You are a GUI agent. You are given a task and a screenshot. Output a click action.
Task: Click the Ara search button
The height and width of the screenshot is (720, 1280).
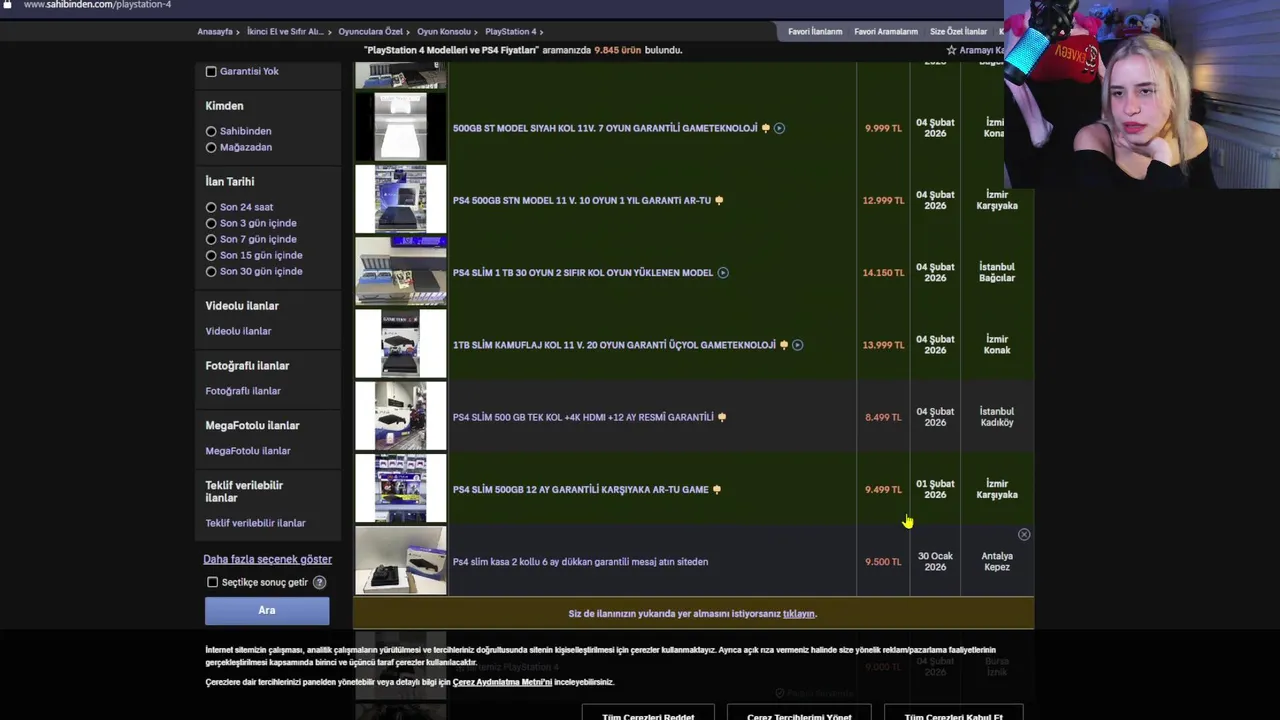point(267,610)
